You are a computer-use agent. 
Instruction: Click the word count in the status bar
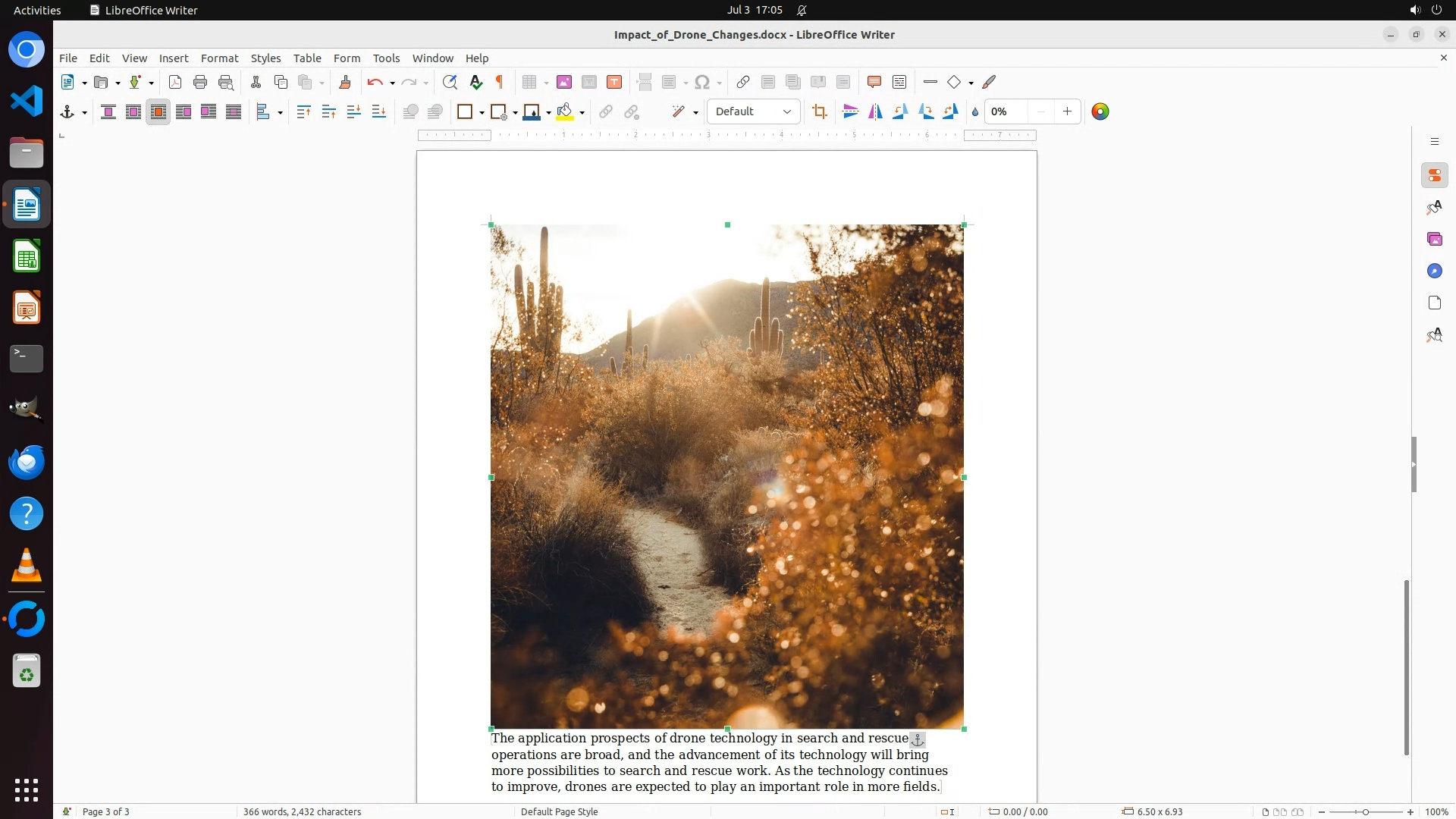[302, 811]
